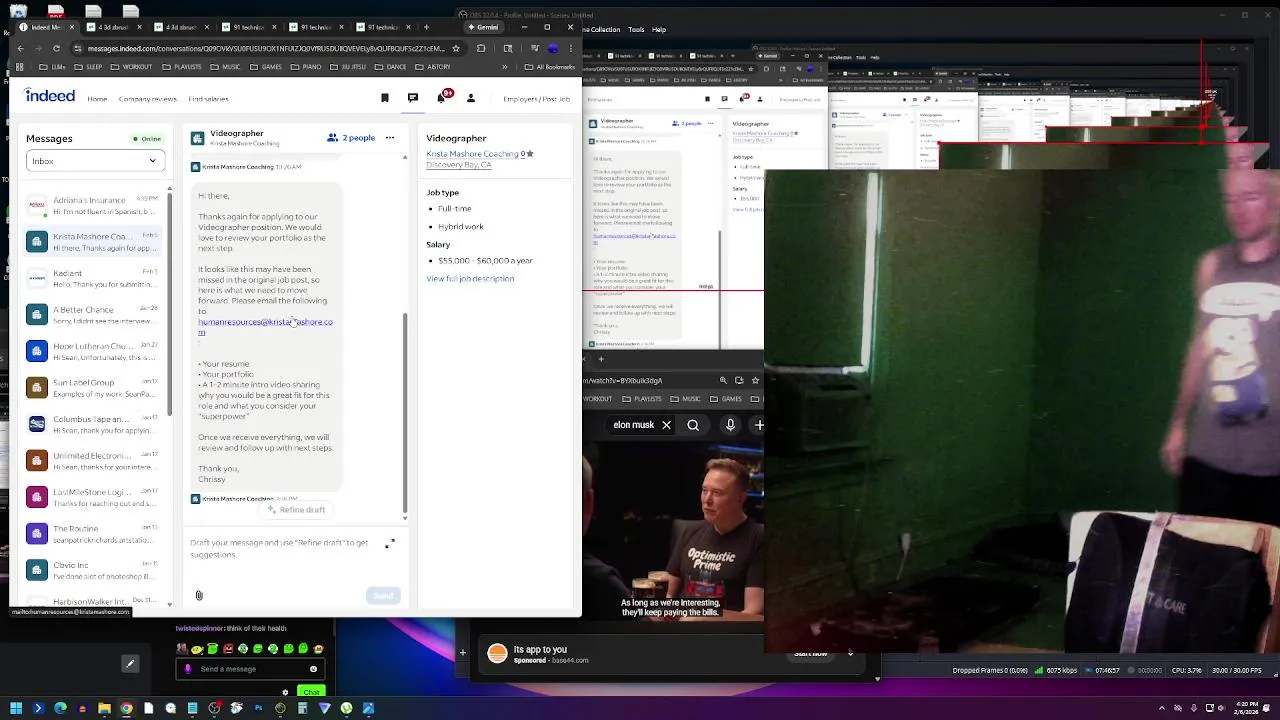Image resolution: width=1280 pixels, height=720 pixels.
Task: Open Find salaries link
Action: [x=209, y=99]
